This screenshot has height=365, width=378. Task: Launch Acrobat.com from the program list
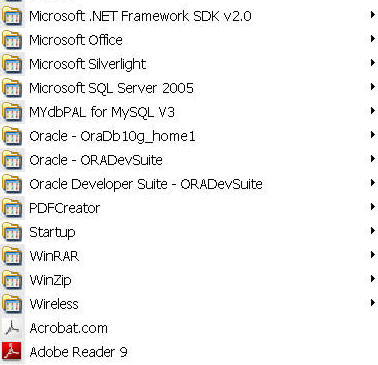(x=189, y=328)
